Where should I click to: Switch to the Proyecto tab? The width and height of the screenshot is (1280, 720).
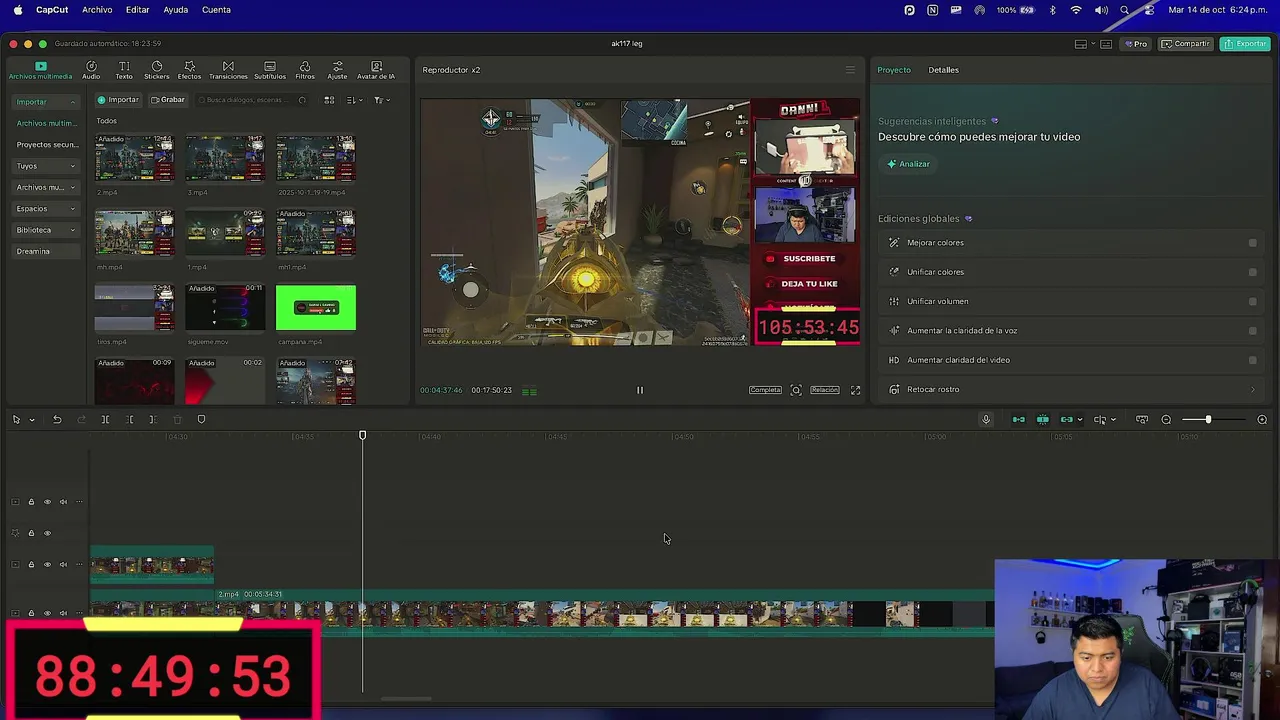pos(894,70)
